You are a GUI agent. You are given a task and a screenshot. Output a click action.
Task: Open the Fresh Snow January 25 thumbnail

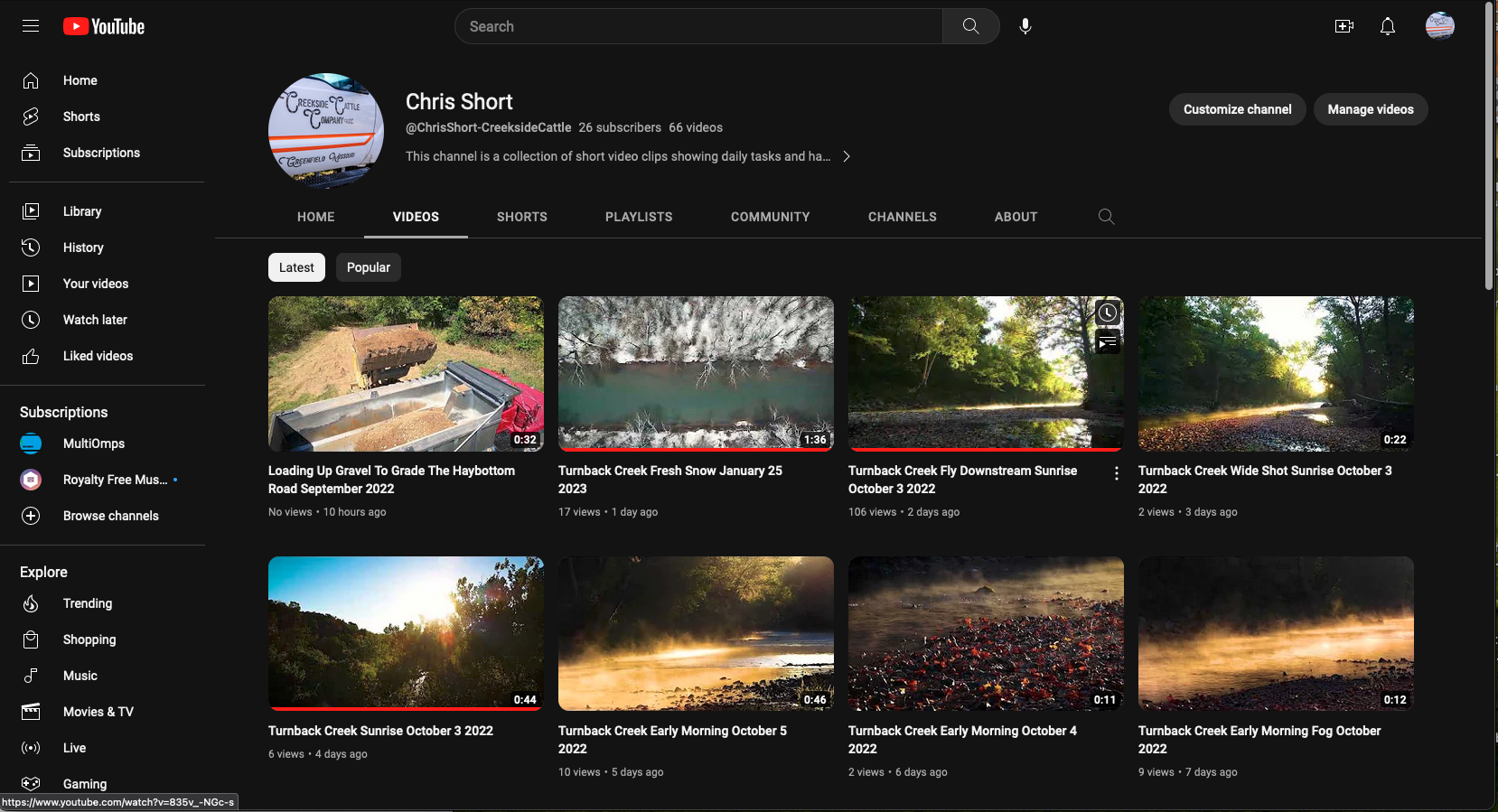pos(696,373)
